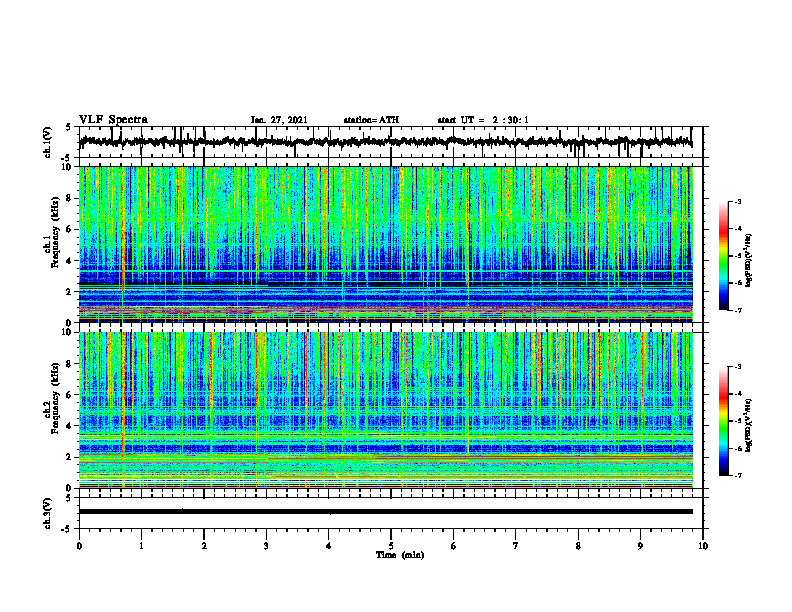The width and height of the screenshot is (792, 612).
Task: Click the ch.1 voltage waveform trace panel
Action: [x=391, y=142]
